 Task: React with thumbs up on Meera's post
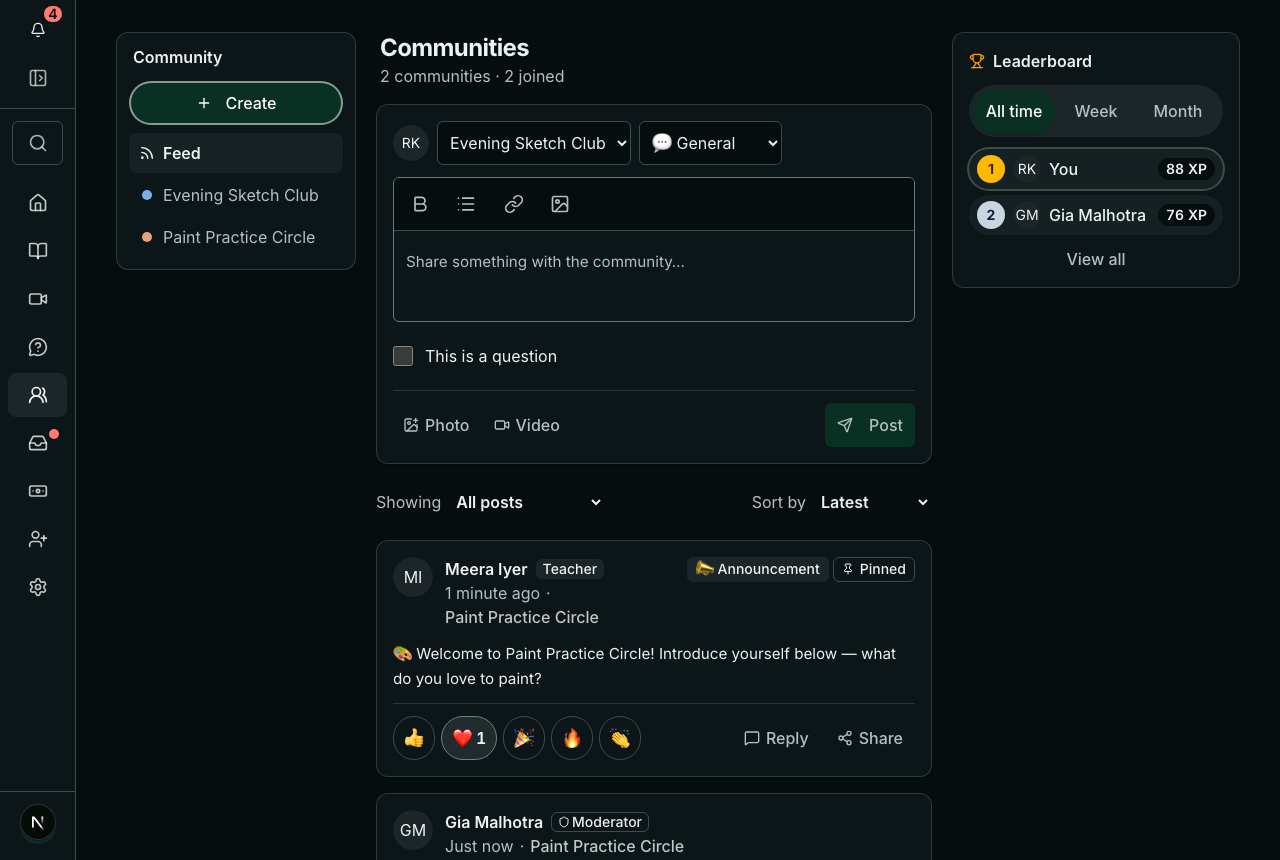[x=414, y=738]
